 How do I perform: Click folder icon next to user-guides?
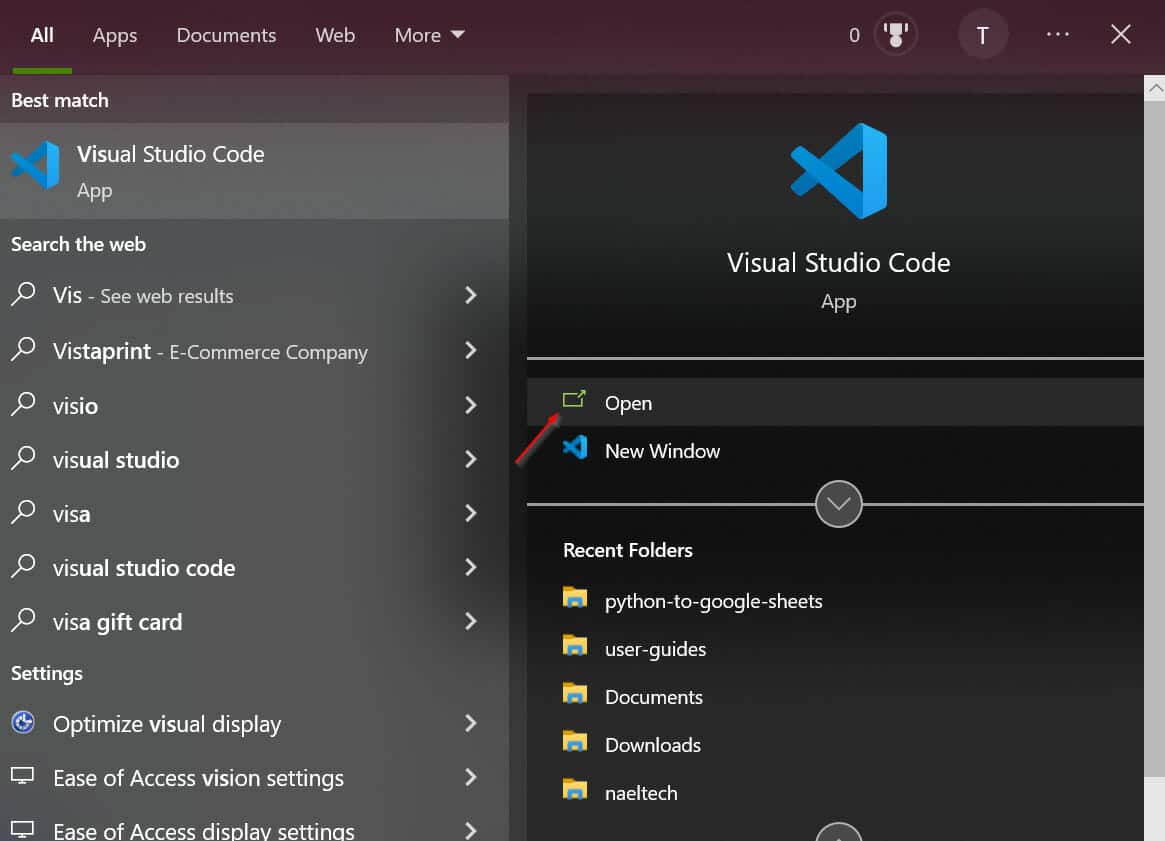coord(575,646)
